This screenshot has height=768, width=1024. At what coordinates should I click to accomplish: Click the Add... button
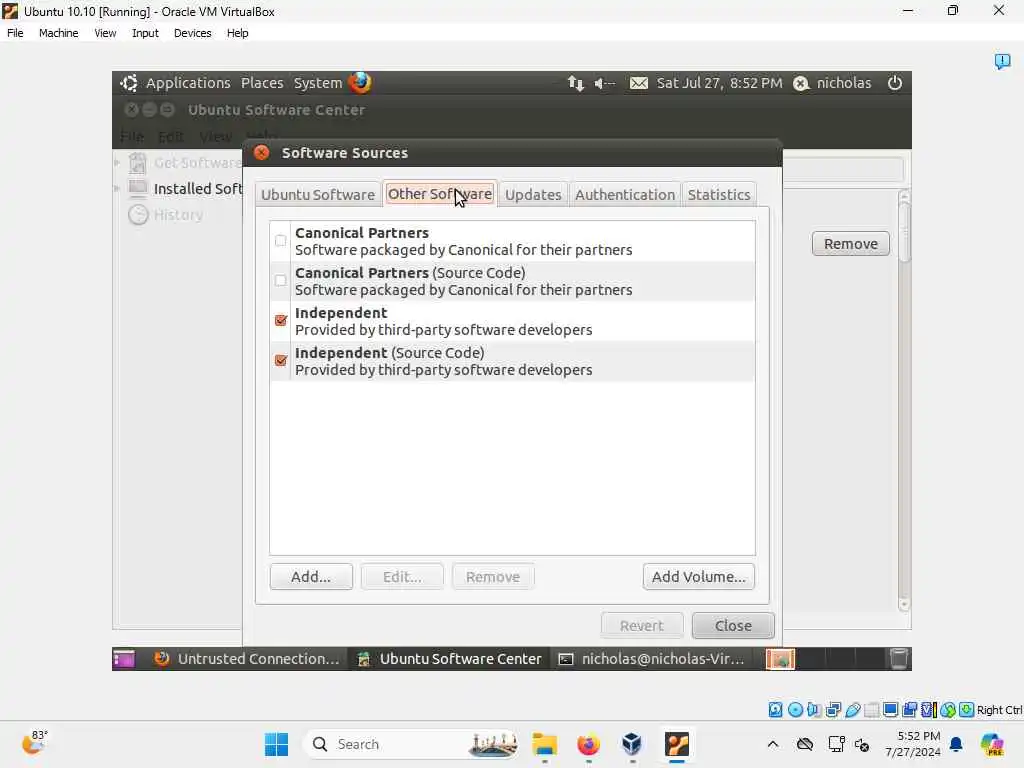311,577
